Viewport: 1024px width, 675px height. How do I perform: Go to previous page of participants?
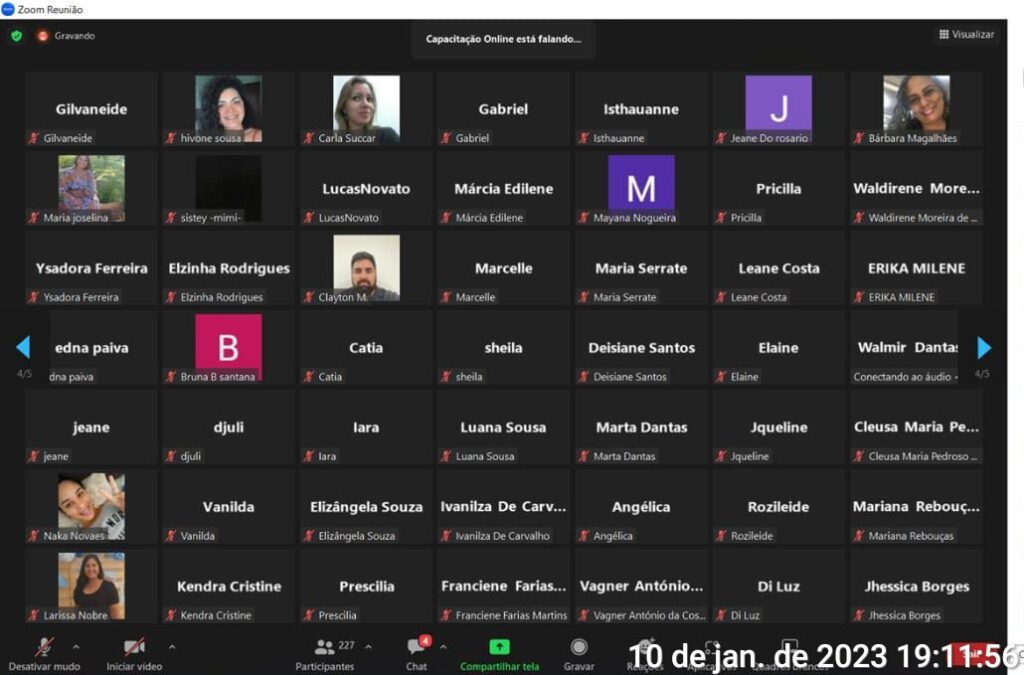point(23,348)
